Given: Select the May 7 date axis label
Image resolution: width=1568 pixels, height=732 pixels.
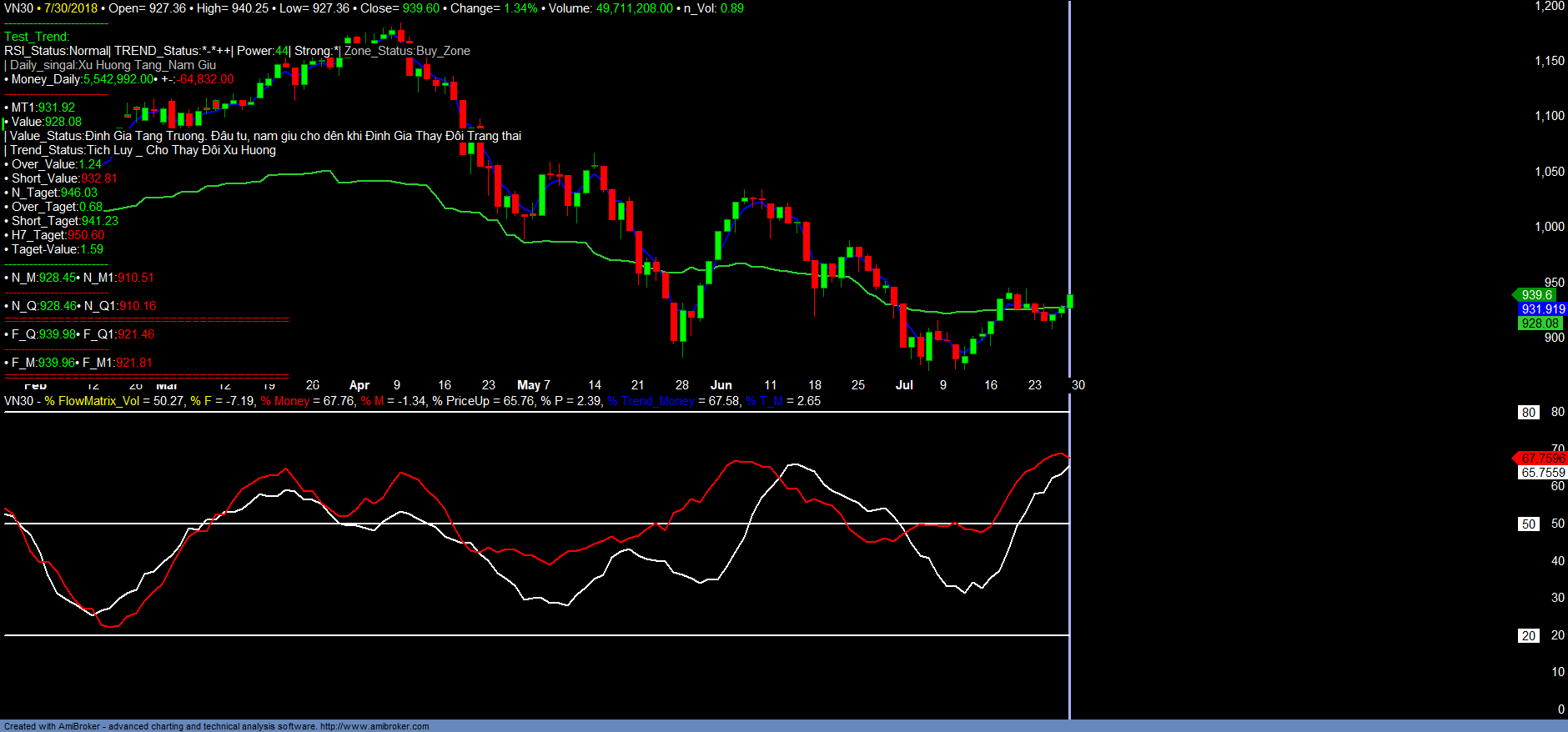Looking at the screenshot, I should coord(533,385).
